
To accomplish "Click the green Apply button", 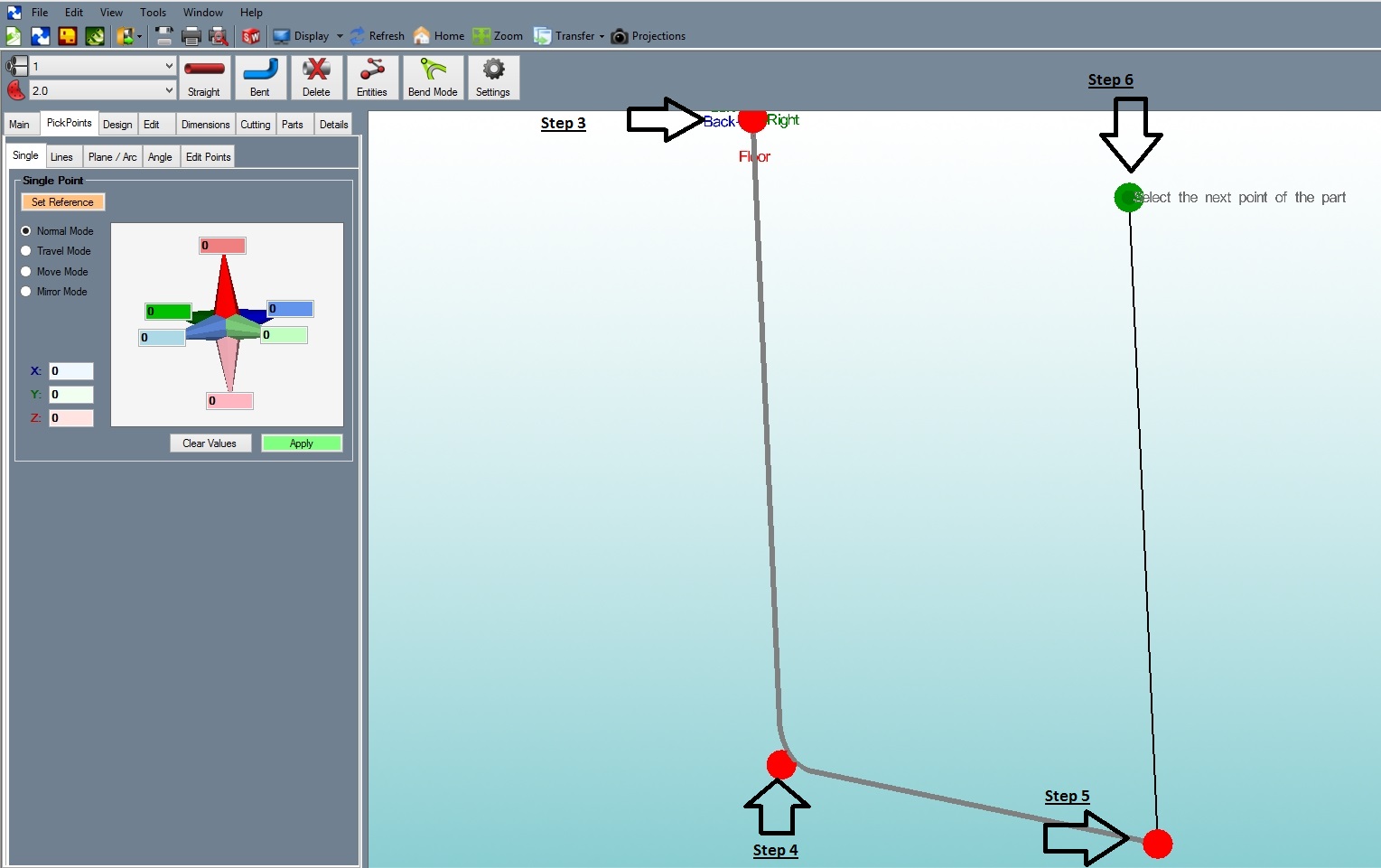I will pos(302,443).
